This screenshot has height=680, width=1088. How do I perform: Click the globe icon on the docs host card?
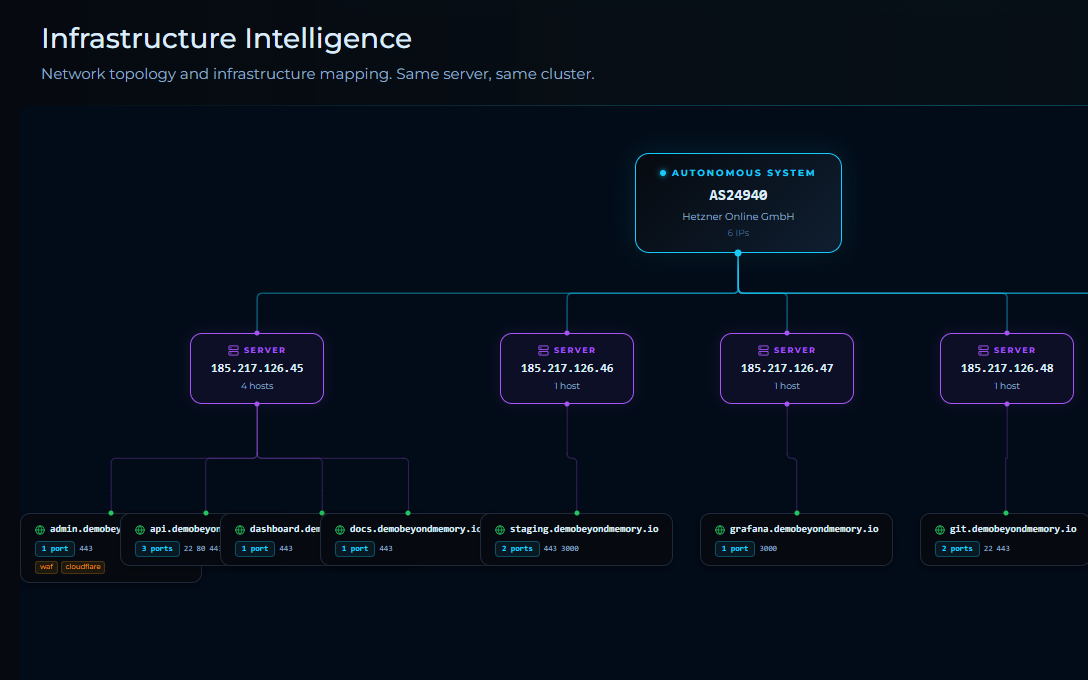tap(340, 529)
